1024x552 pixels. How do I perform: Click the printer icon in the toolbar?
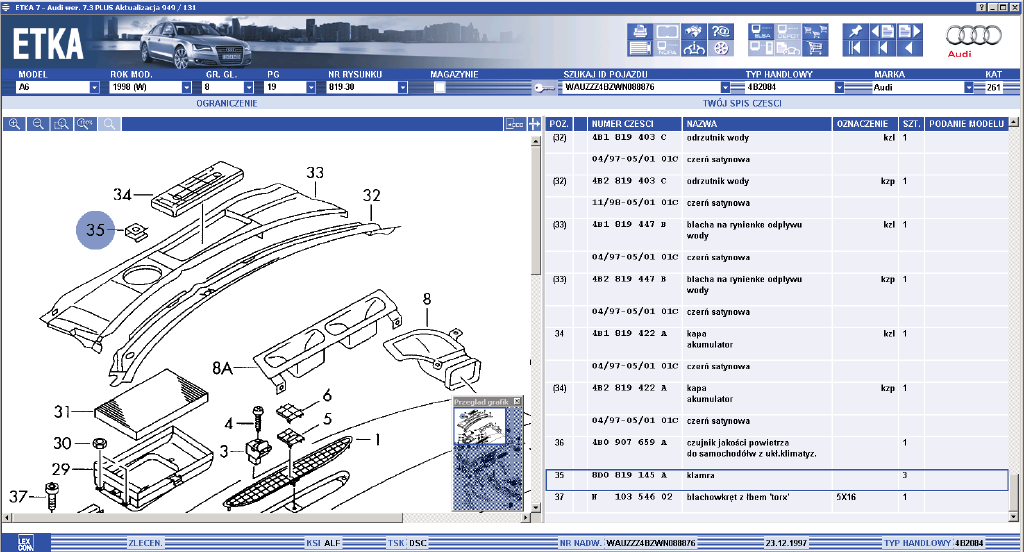point(640,31)
